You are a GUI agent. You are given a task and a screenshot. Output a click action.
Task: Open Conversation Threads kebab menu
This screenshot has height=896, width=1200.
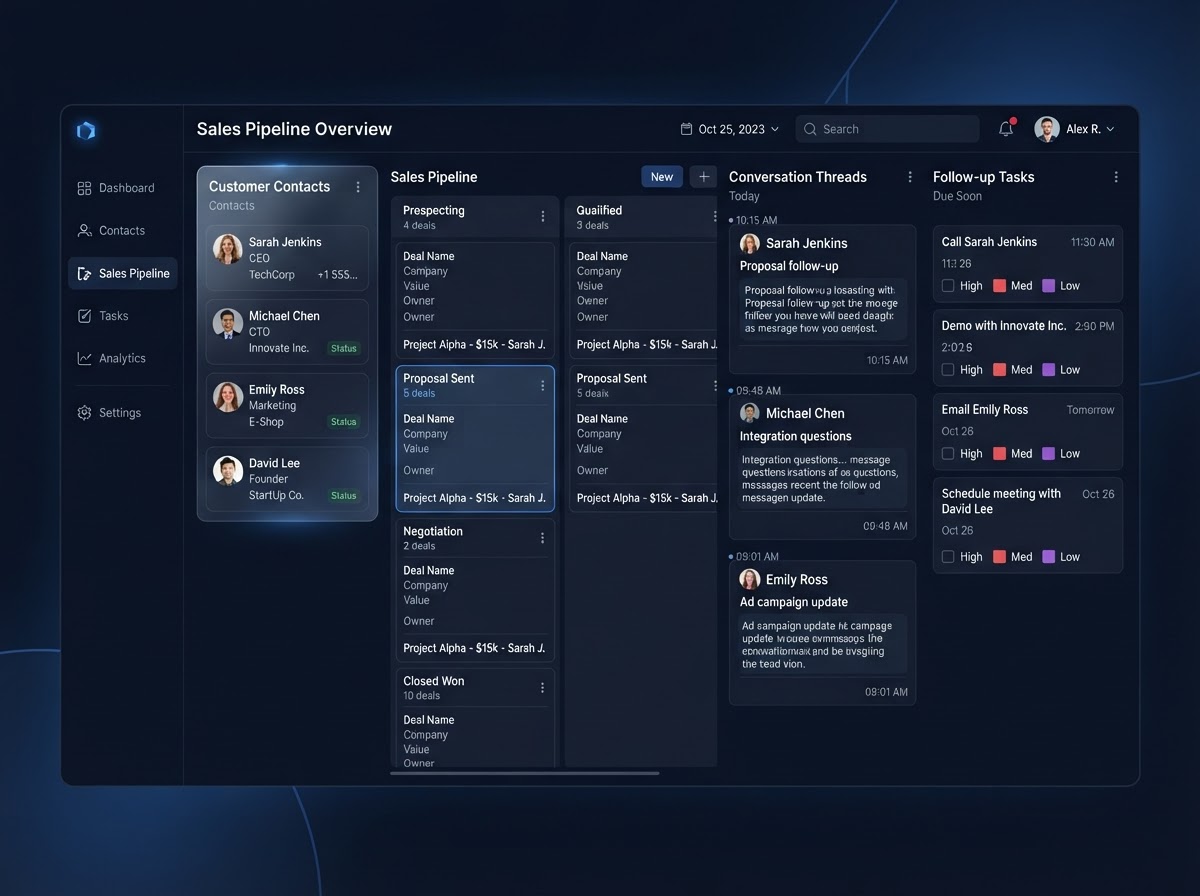click(910, 177)
